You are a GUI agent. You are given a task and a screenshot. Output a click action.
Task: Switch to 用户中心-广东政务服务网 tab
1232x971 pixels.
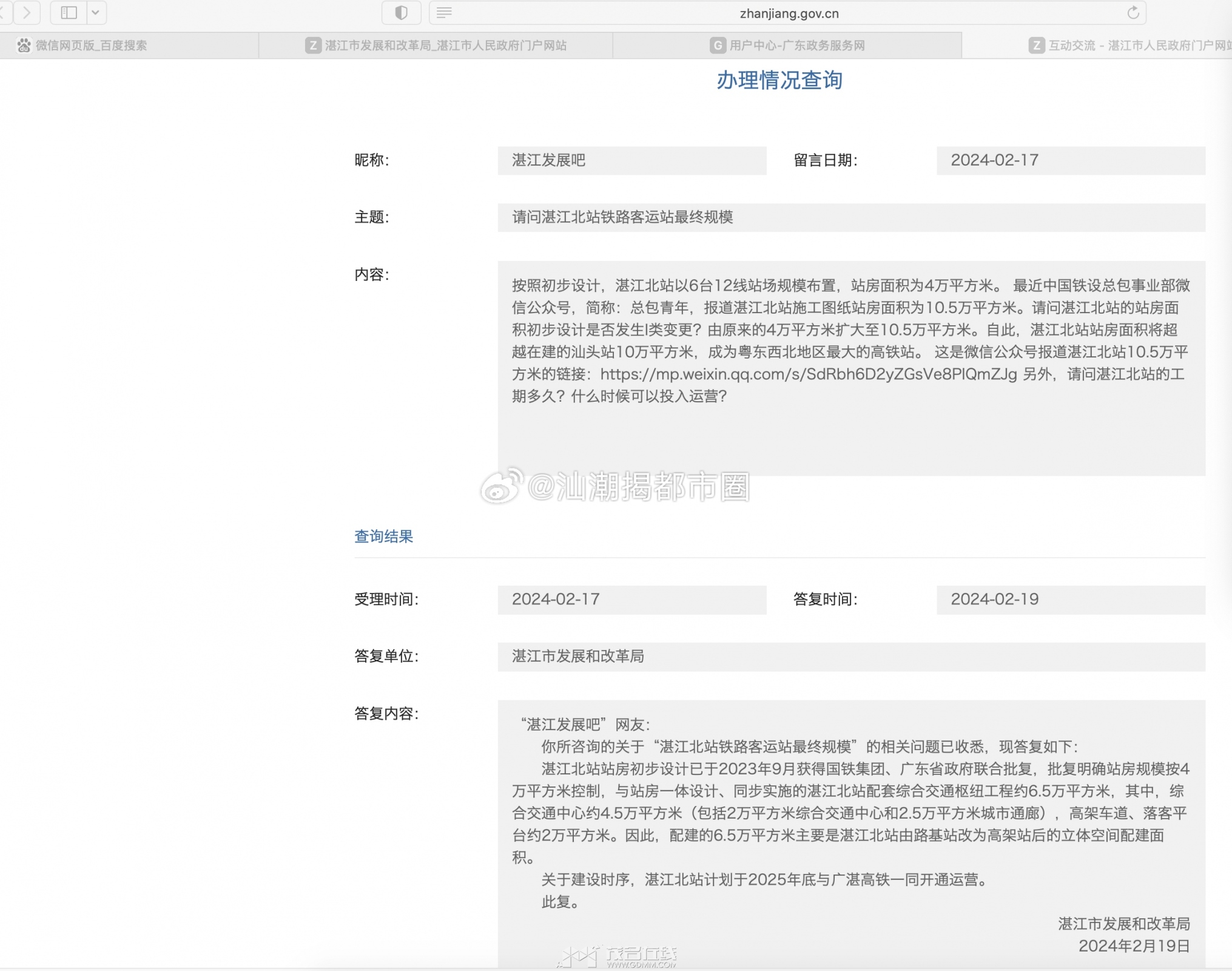(x=787, y=46)
